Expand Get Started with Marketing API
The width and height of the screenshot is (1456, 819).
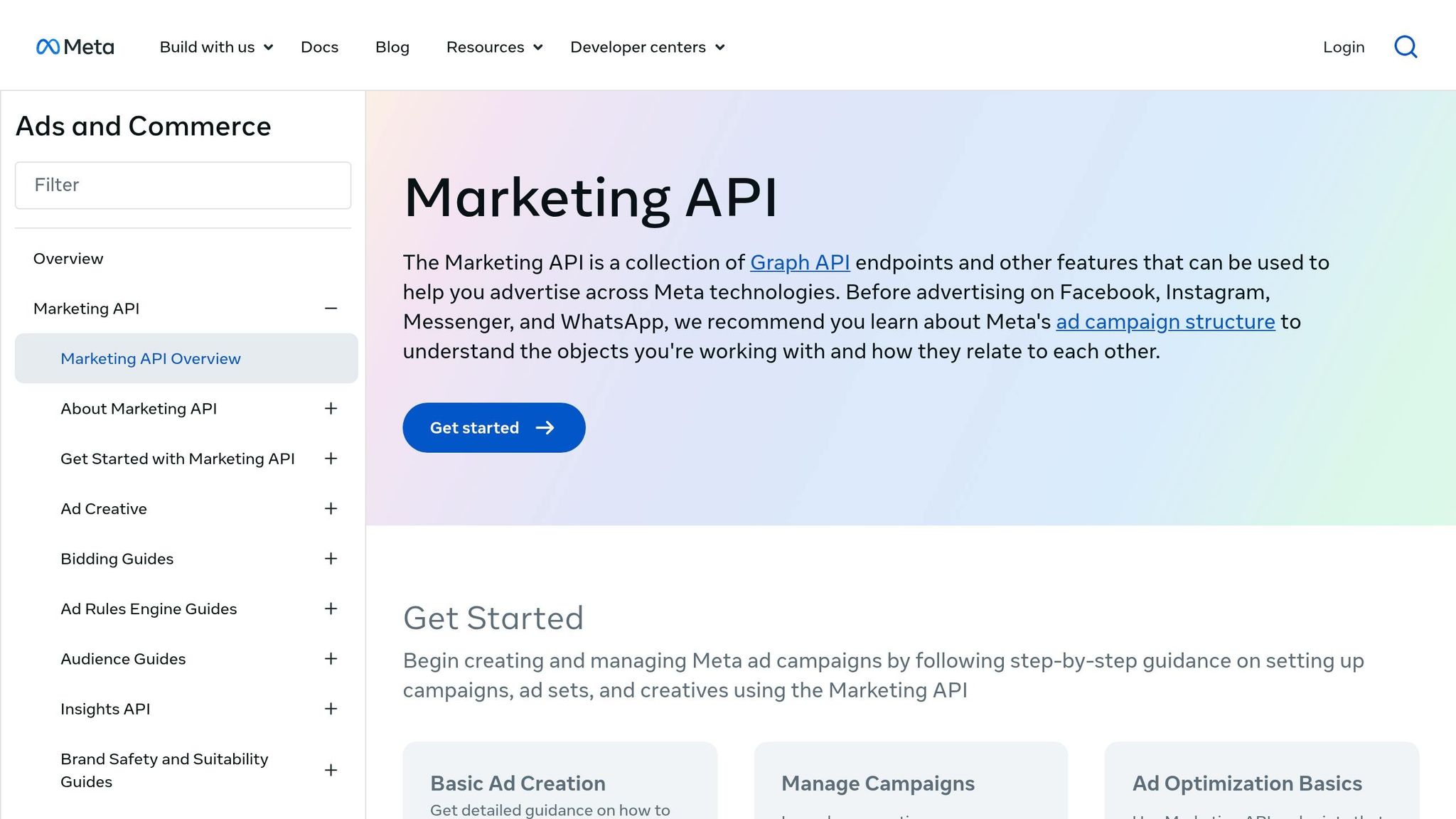click(331, 459)
